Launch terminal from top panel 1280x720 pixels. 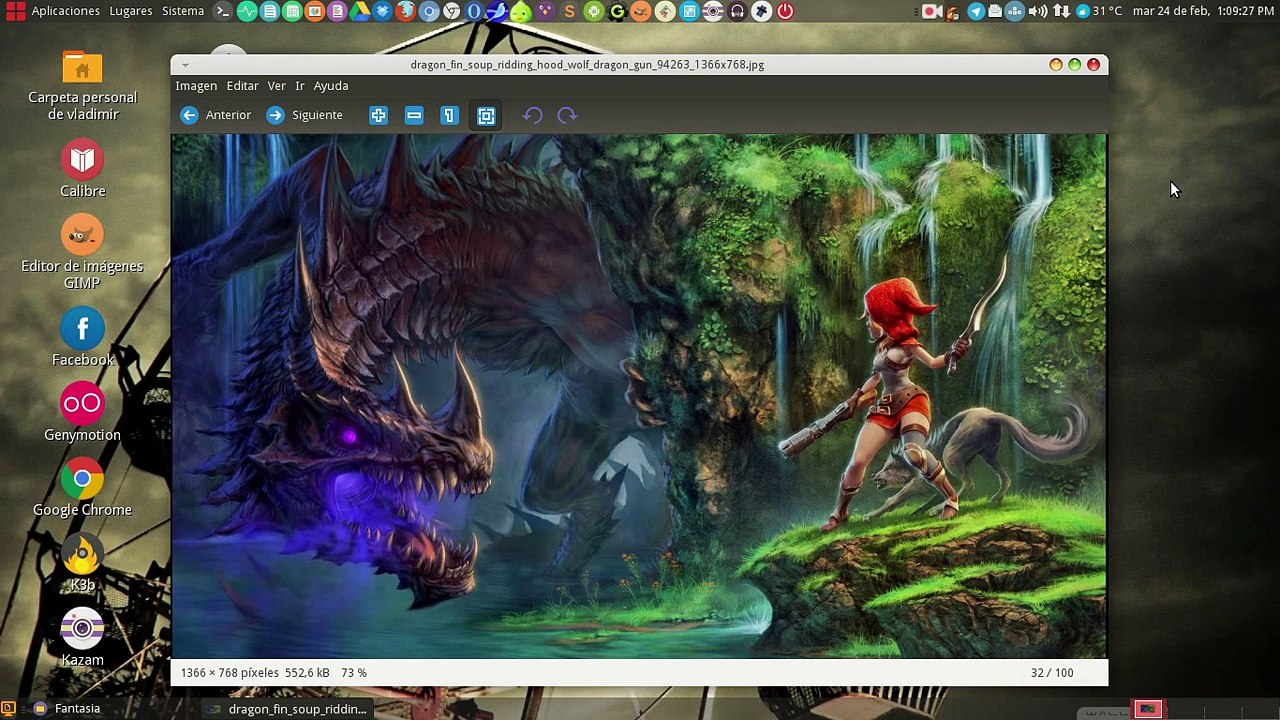coord(223,11)
